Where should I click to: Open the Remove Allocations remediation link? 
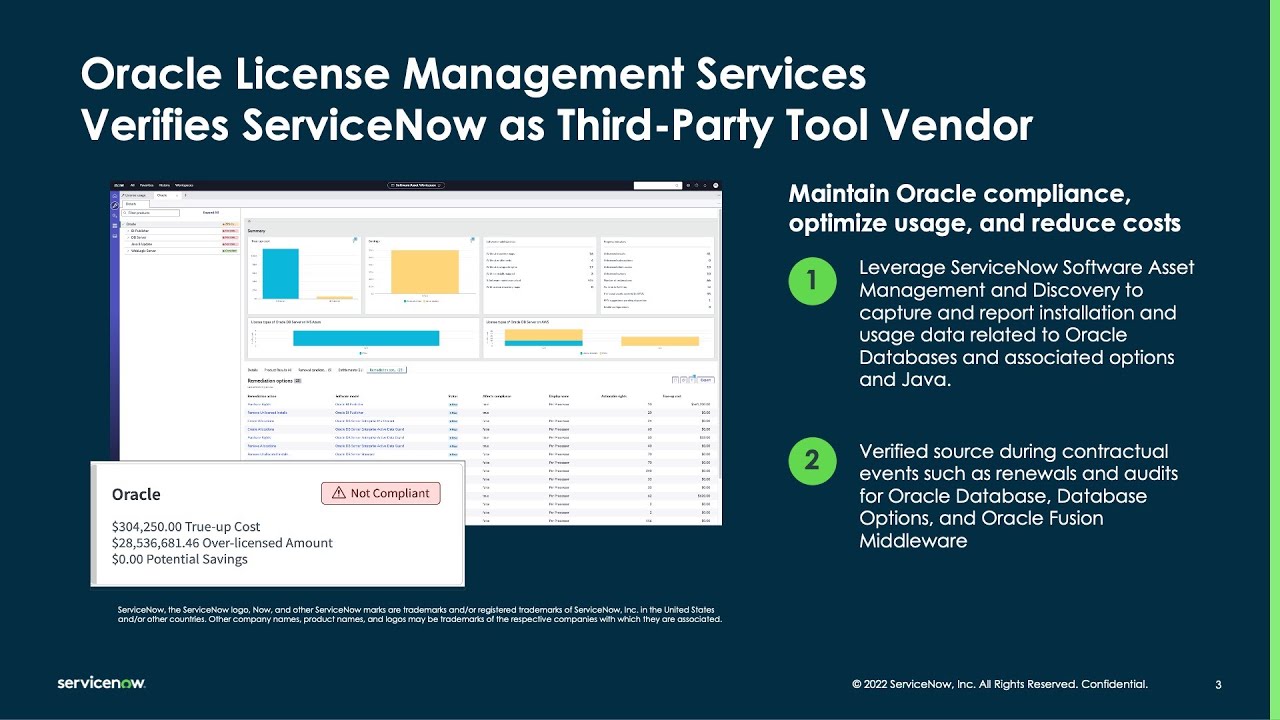(262, 445)
